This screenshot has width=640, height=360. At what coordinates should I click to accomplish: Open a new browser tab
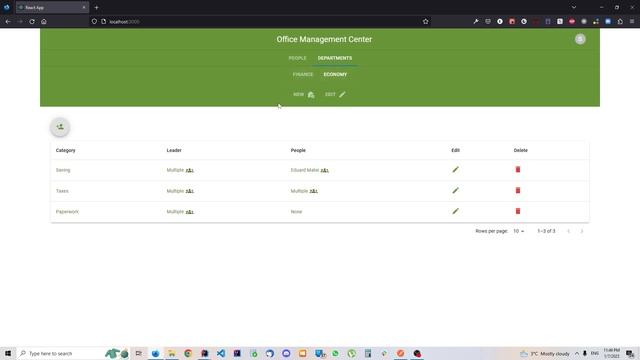96,7
